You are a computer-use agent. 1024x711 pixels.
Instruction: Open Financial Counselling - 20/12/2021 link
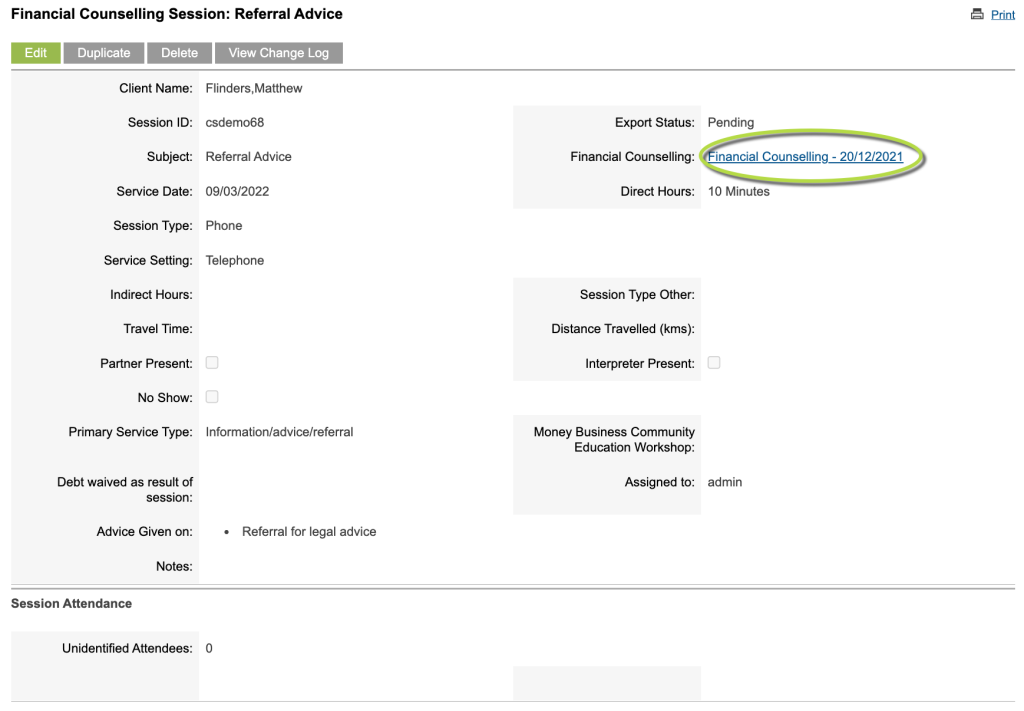point(805,157)
